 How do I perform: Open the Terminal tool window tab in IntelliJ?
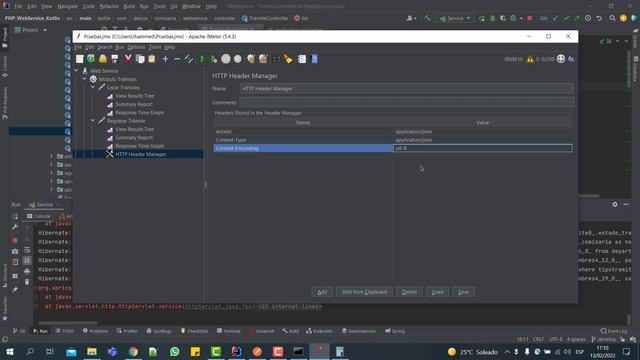click(x=229, y=331)
